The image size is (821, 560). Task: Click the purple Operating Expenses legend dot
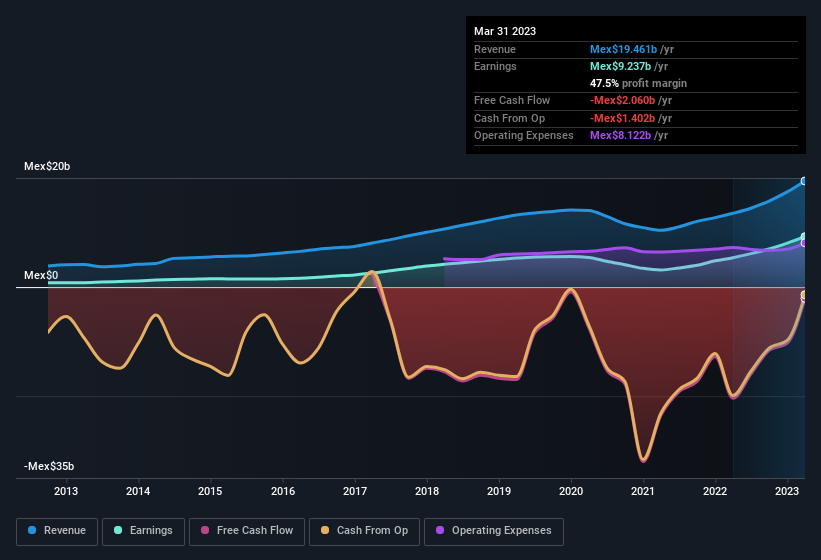coord(440,530)
